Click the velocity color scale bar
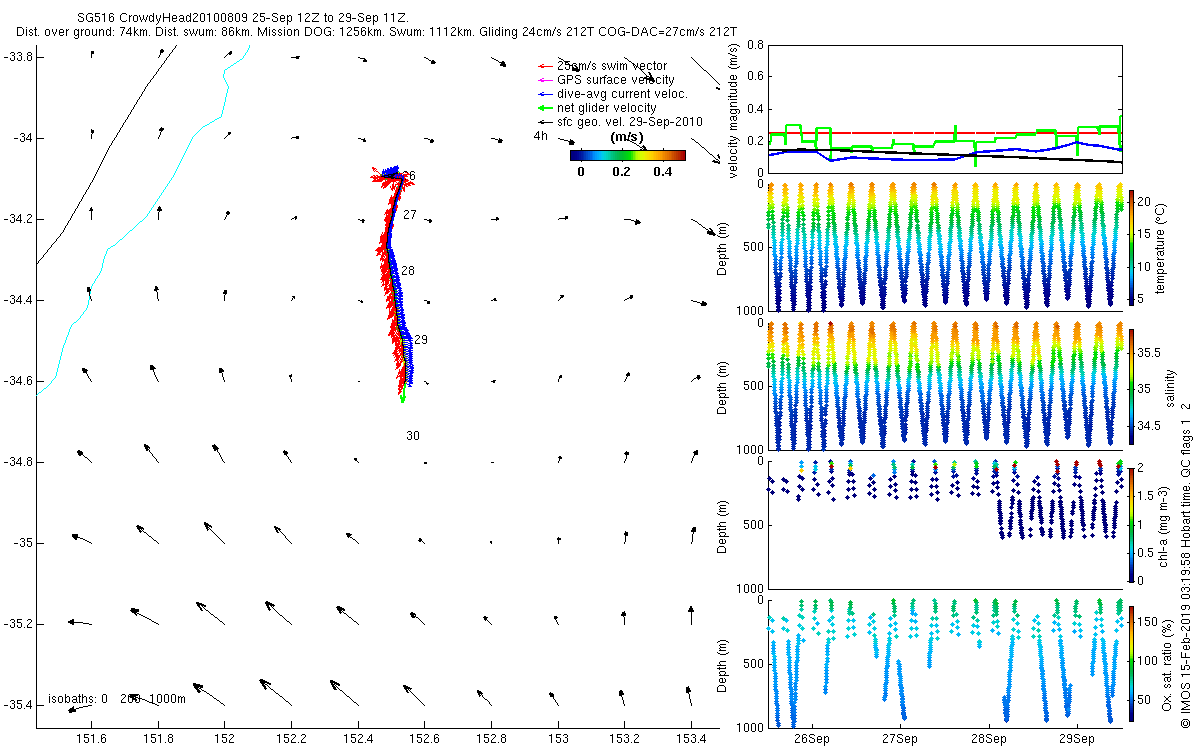Image resolution: width=1200 pixels, height=750 pixels. click(627, 155)
